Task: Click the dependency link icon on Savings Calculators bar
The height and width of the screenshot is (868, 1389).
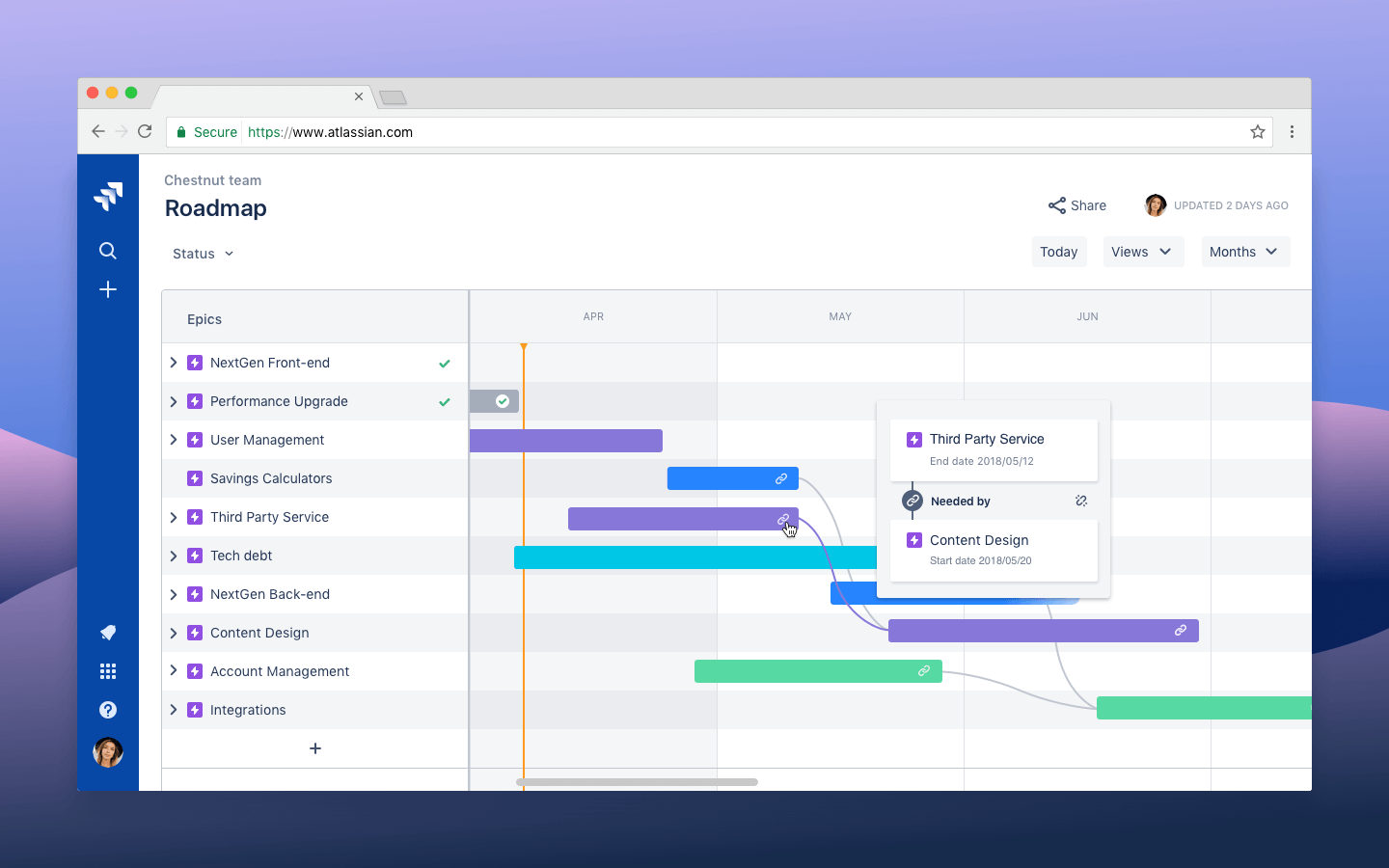Action: (781, 478)
